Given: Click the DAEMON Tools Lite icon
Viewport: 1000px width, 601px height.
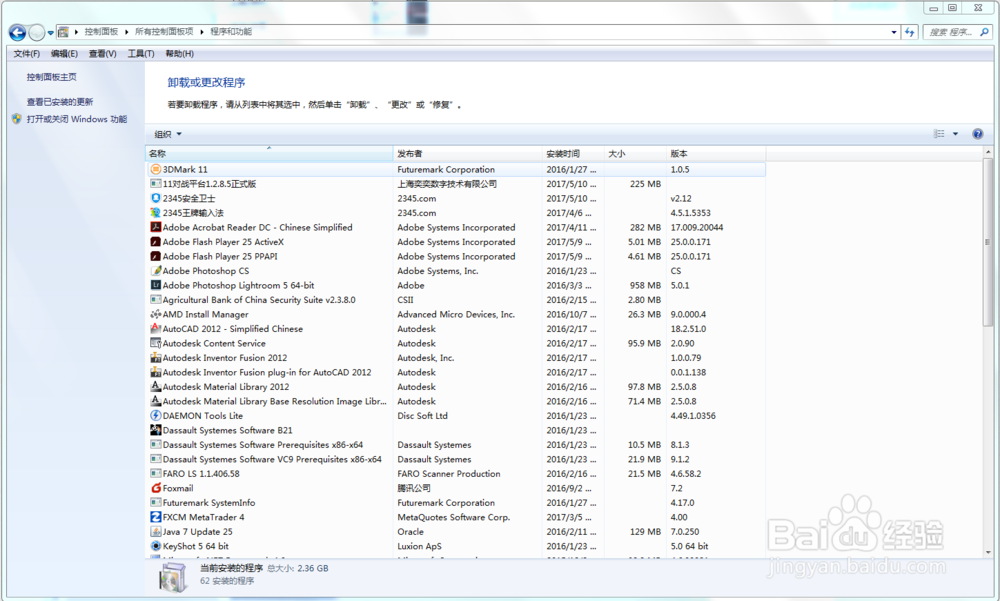Looking at the screenshot, I should click(x=156, y=416).
